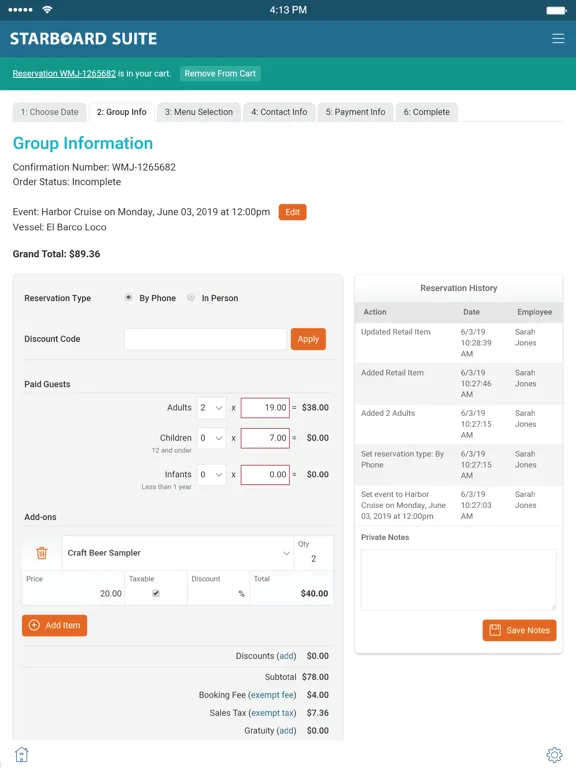The width and height of the screenshot is (576, 768).
Task: Edit the Children price field 7.00
Action: click(x=265, y=438)
